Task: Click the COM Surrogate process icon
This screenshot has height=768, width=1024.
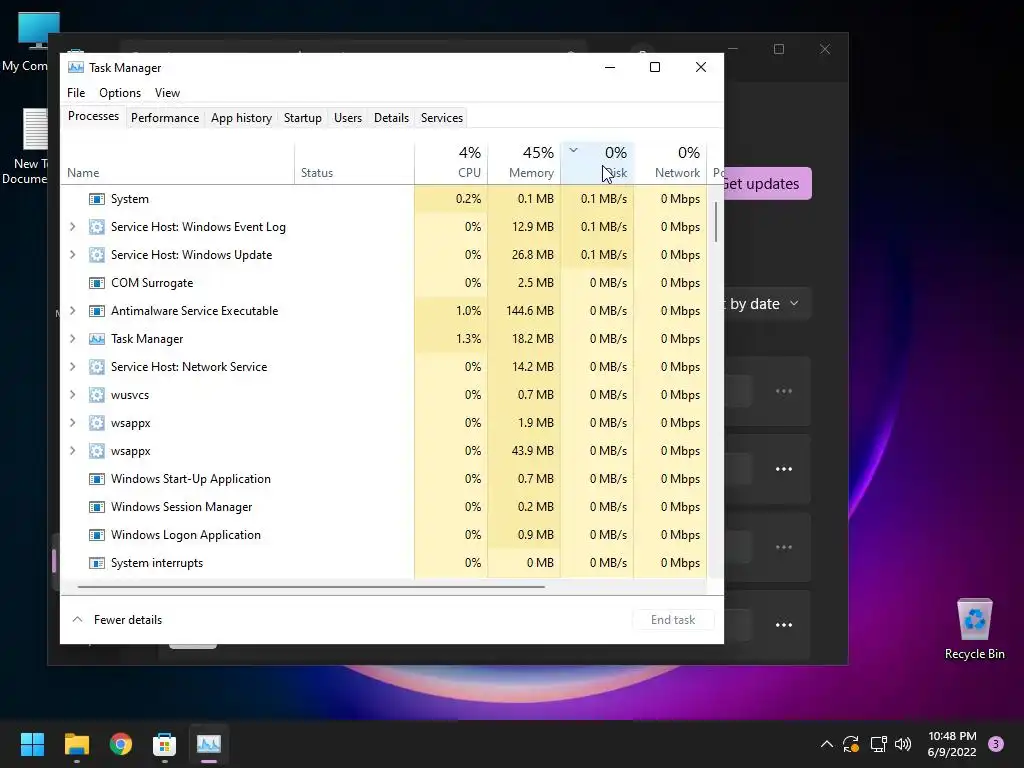Action: 97,283
